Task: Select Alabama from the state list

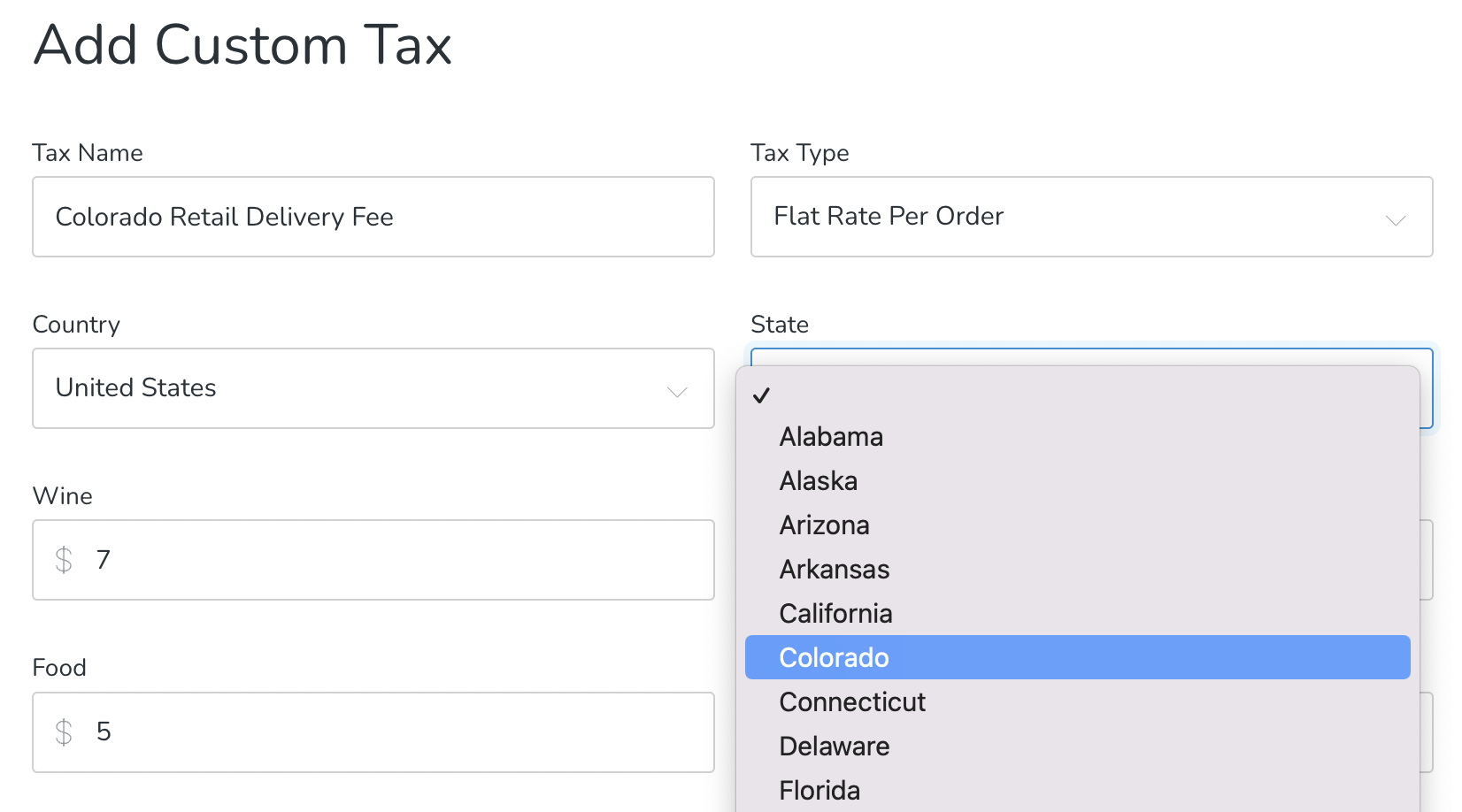Action: coord(830,436)
